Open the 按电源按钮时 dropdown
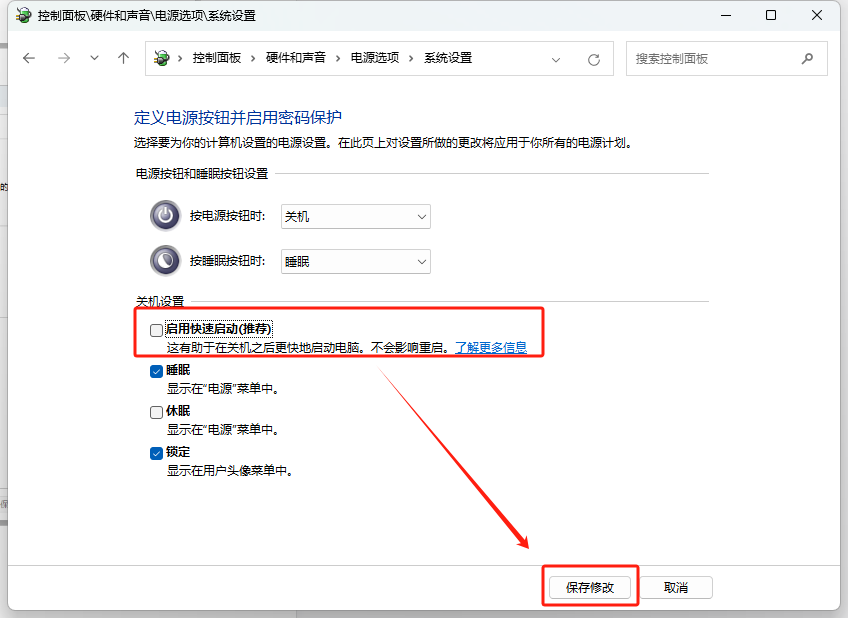Viewport: 848px width, 618px height. [x=355, y=216]
